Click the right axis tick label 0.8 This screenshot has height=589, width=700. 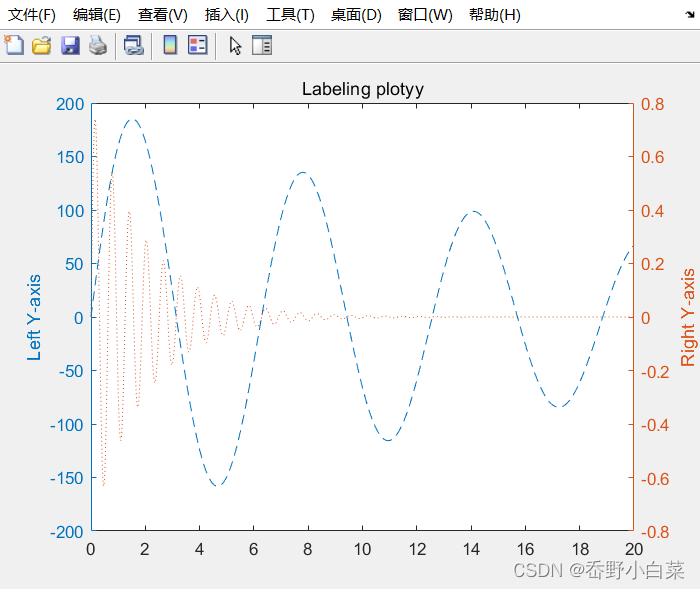653,104
